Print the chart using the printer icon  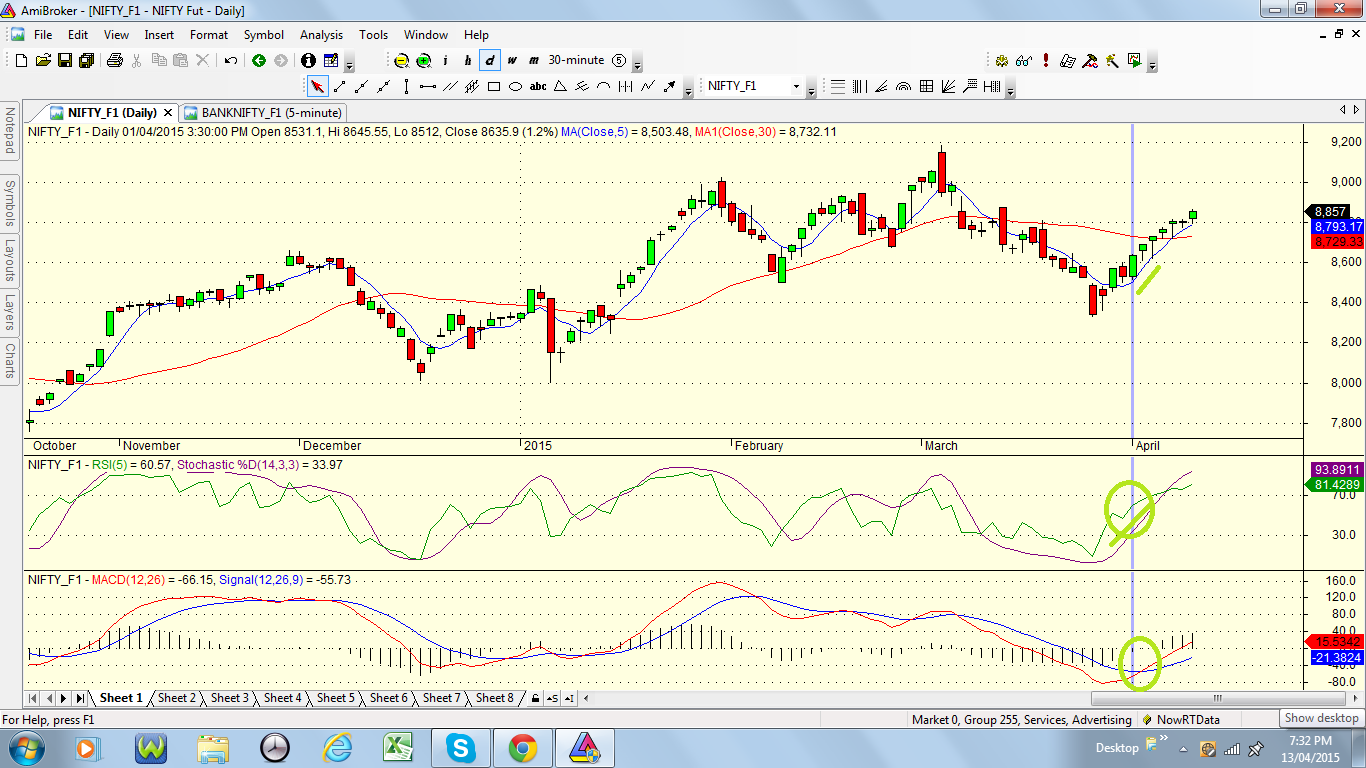[x=114, y=60]
